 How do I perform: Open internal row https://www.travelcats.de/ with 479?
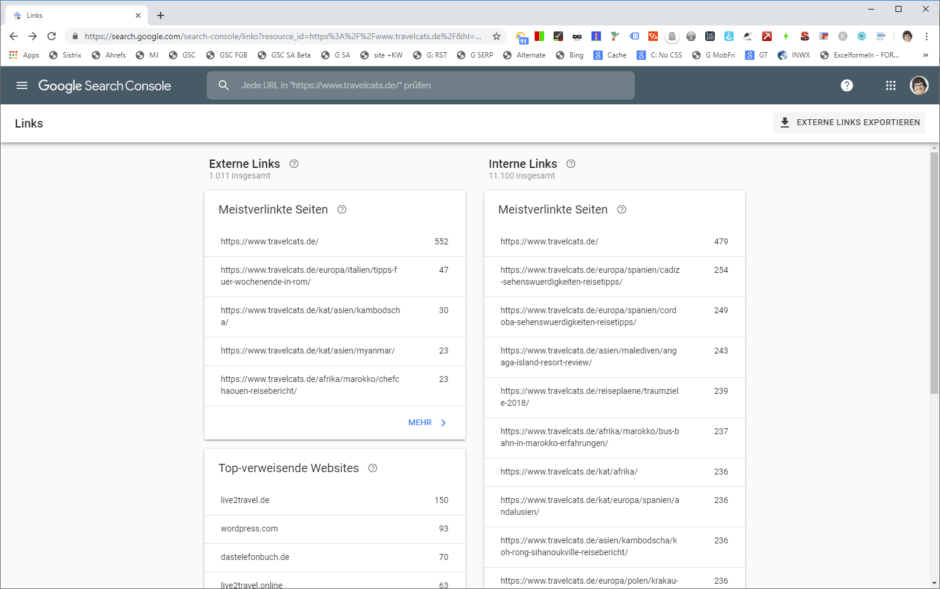(614, 241)
